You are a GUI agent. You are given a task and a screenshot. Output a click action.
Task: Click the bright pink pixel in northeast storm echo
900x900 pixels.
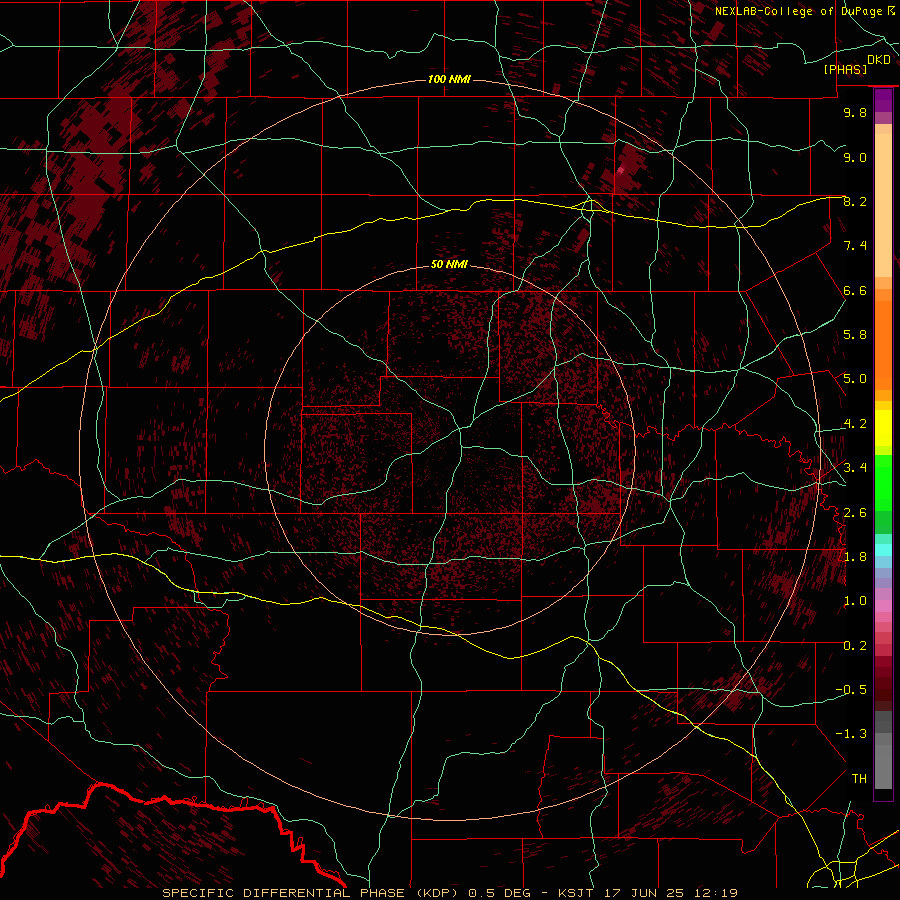[x=620, y=170]
